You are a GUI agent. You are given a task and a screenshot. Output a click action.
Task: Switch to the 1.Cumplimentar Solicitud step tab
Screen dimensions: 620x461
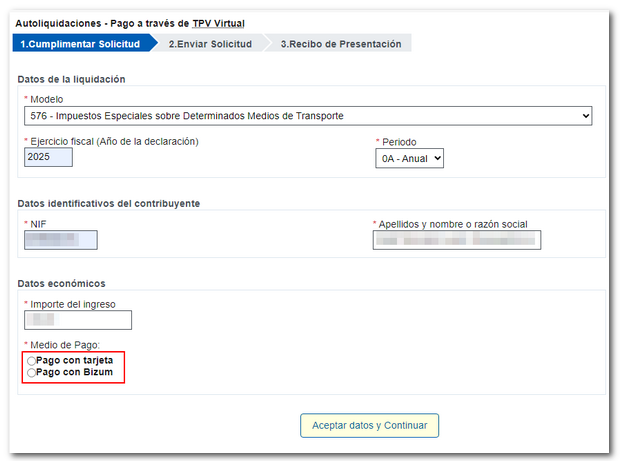tap(80, 44)
